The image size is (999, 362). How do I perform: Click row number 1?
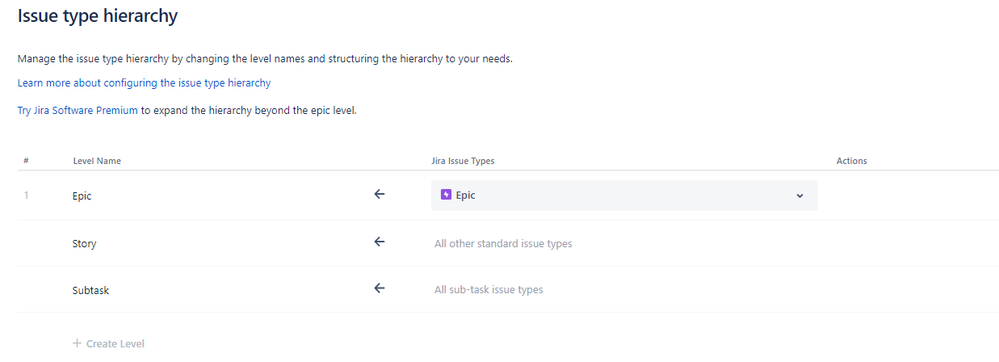[26, 196]
